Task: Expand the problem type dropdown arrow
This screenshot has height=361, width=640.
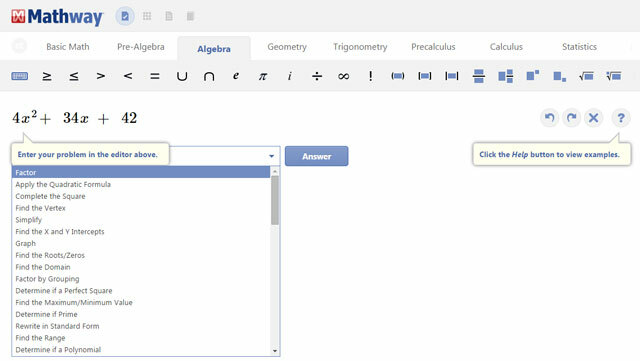Action: point(271,156)
